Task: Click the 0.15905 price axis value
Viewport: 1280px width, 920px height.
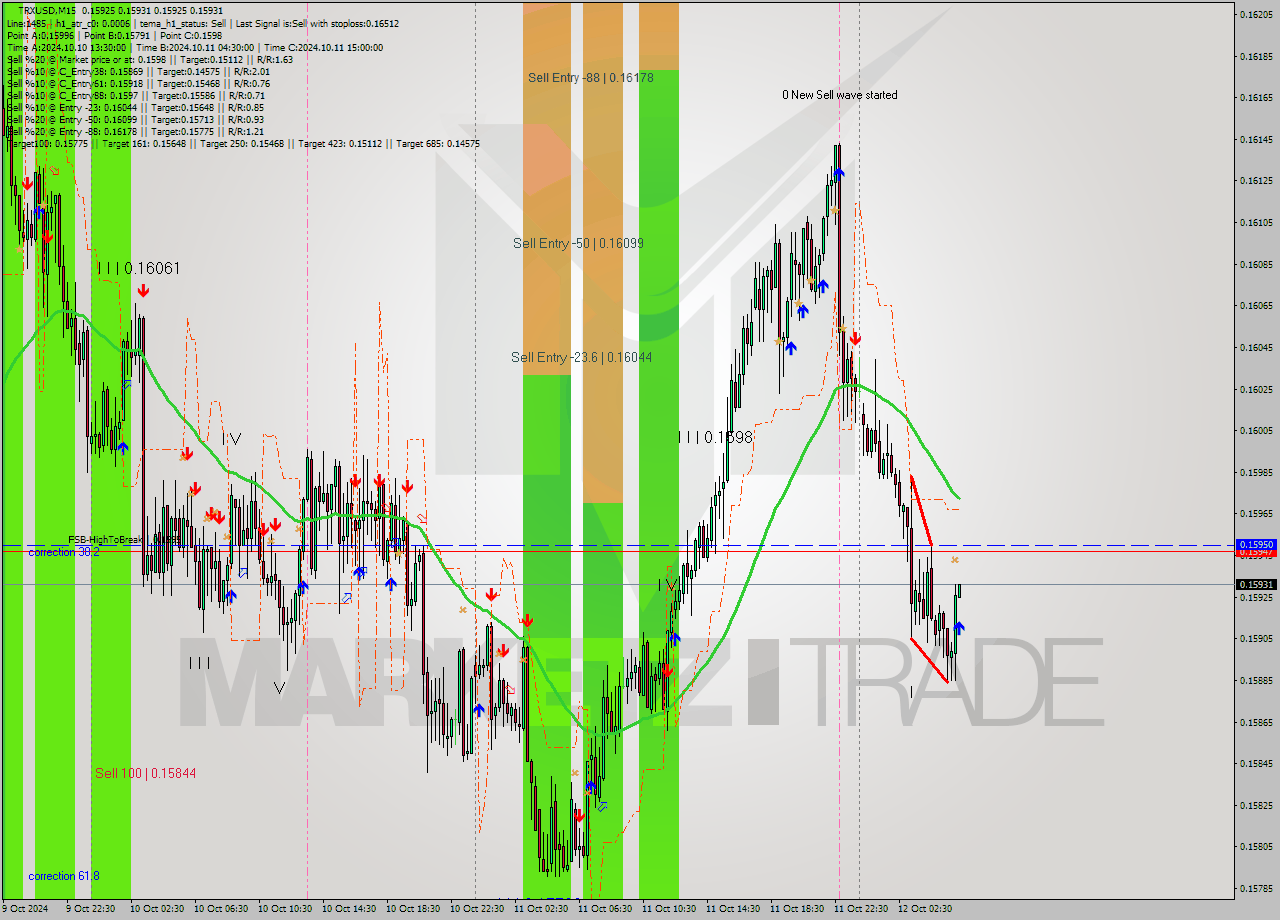Action: coord(1255,638)
